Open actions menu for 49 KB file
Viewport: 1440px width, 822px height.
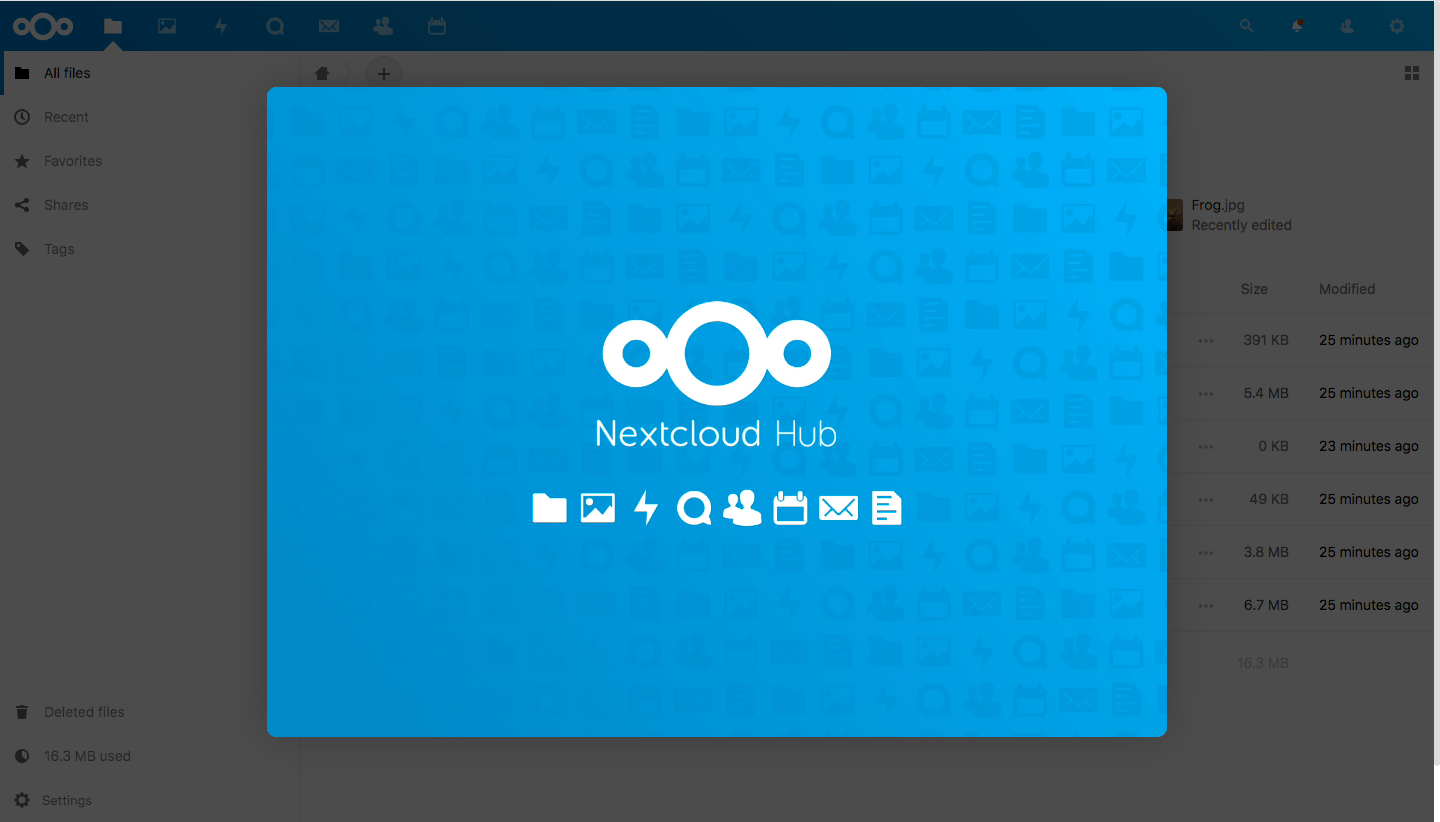pyautogui.click(x=1206, y=500)
